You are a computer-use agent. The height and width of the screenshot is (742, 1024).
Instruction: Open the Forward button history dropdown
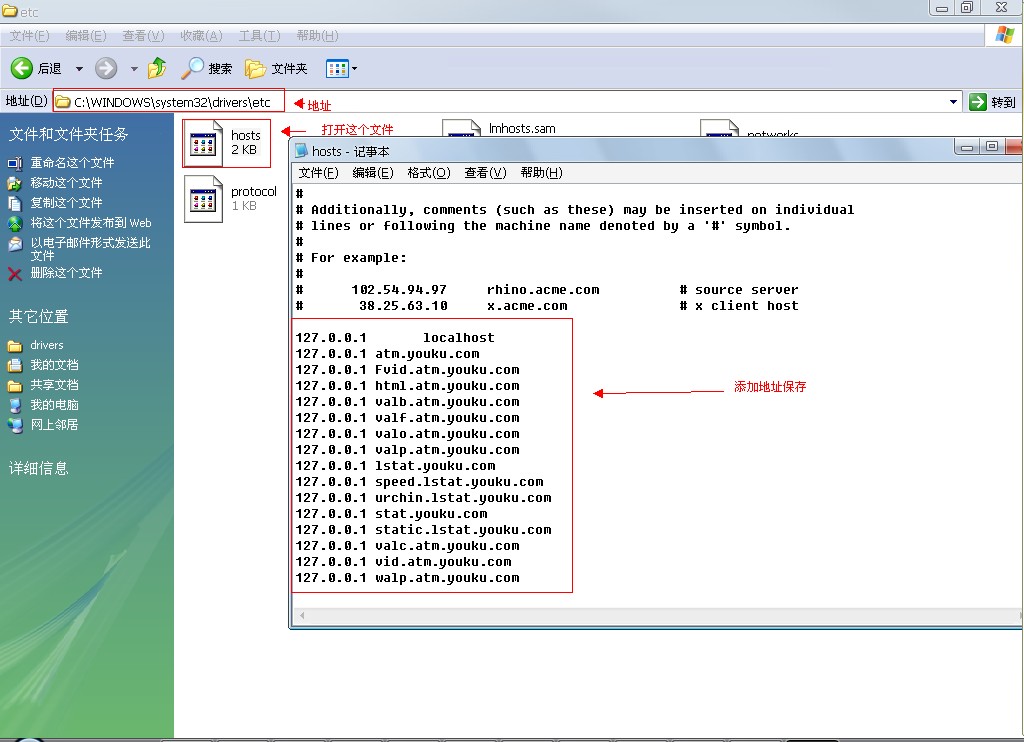point(134,68)
